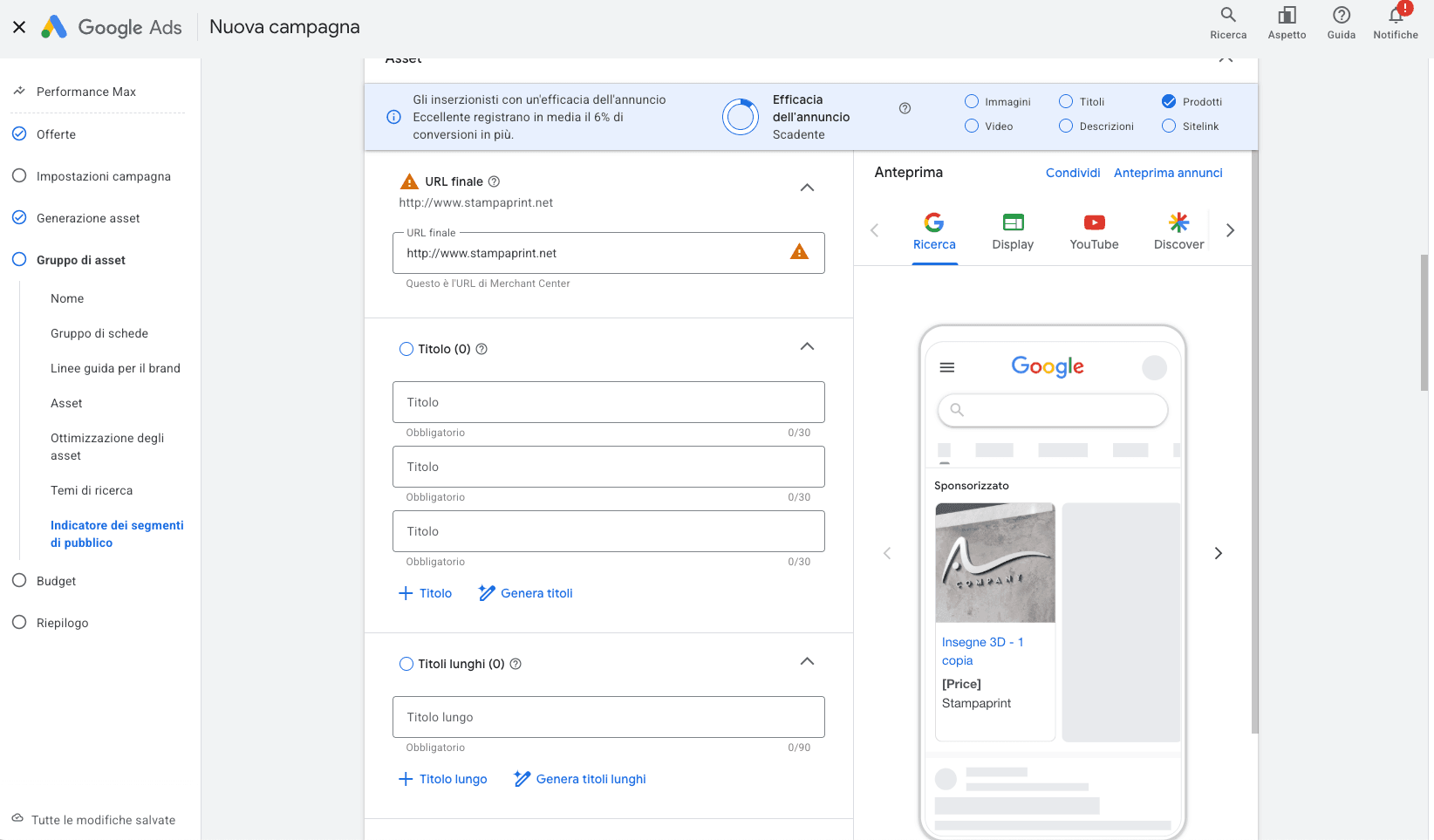This screenshot has width=1434, height=840.
Task: Show next preview channel tabs
Action: click(x=1230, y=230)
